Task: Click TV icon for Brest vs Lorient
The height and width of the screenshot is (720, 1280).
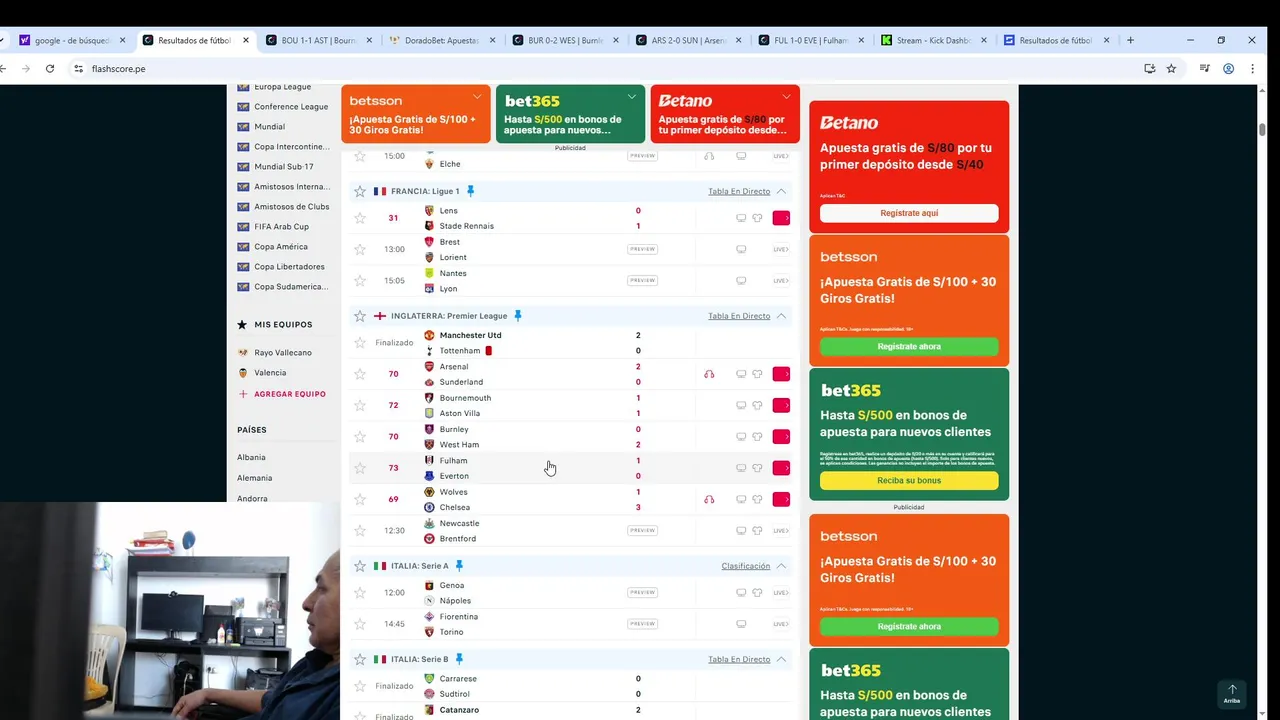Action: tap(741, 249)
